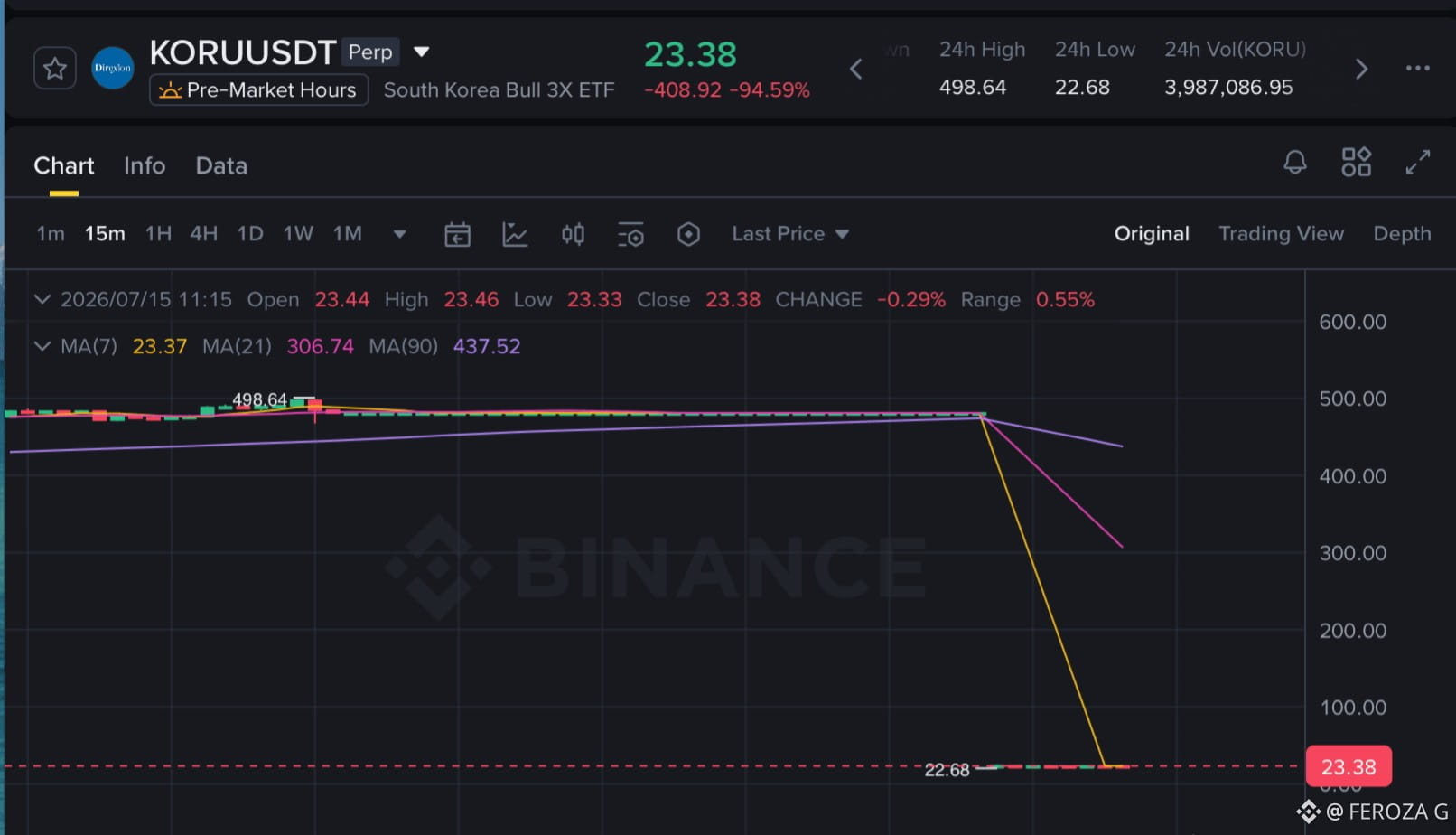The image size is (1456, 835).
Task: Switch to the Depth chart view
Action: pos(1402,234)
